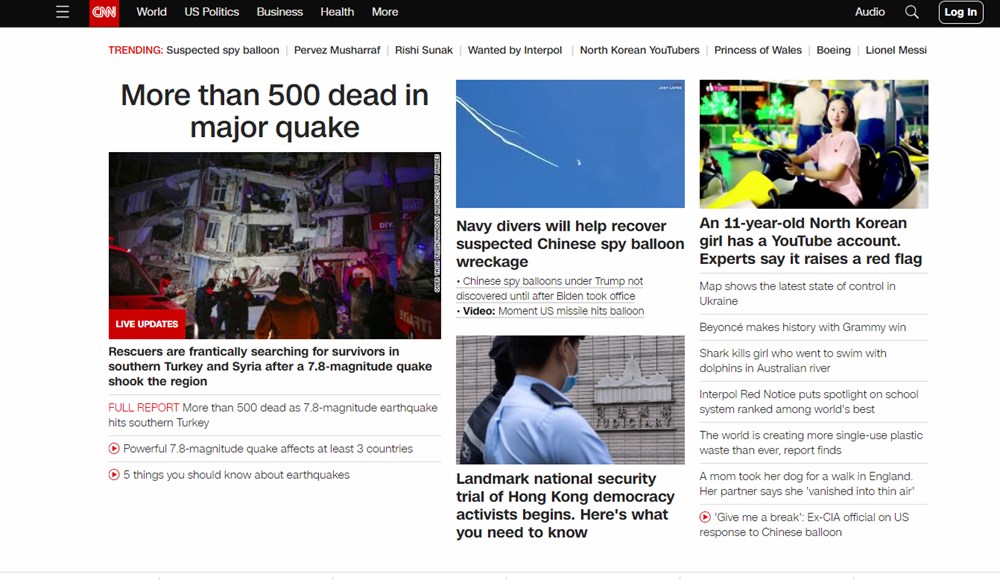The height and width of the screenshot is (580, 1000).
Task: Open the World section
Action: coord(152,12)
